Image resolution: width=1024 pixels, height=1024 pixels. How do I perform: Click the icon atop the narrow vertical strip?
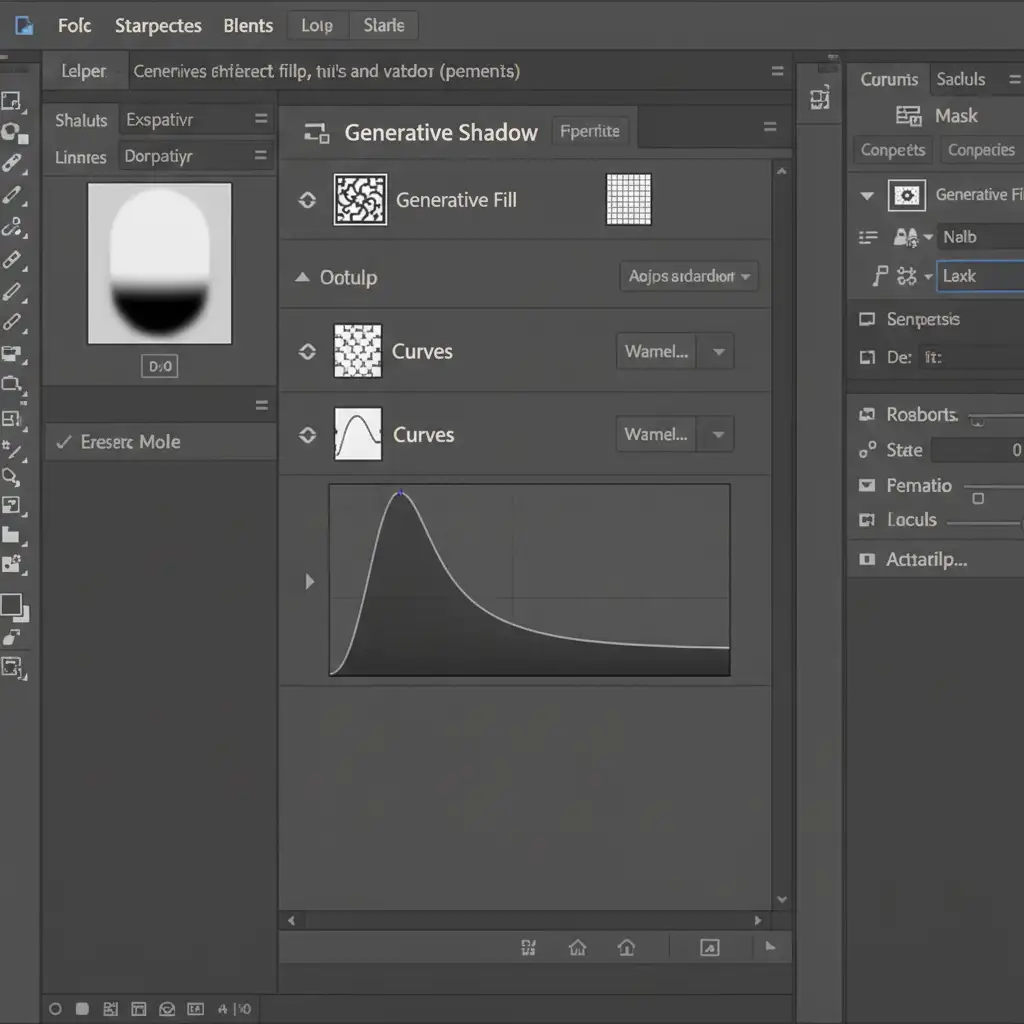coord(820,97)
